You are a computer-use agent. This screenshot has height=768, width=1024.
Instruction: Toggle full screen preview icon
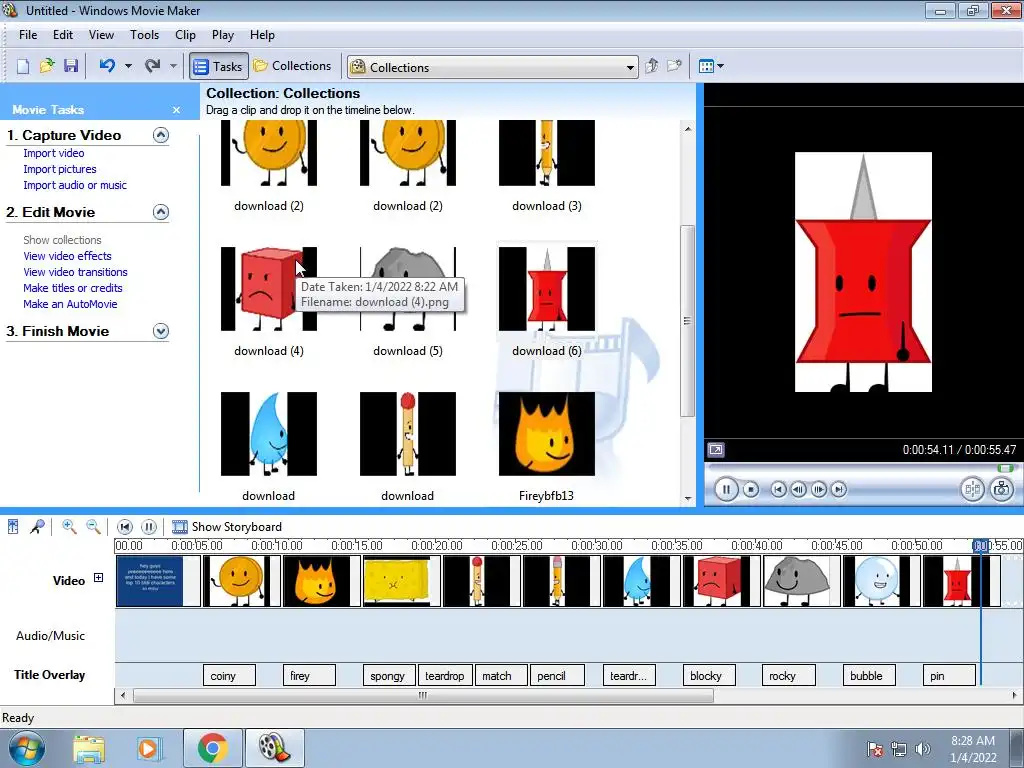pyautogui.click(x=716, y=450)
